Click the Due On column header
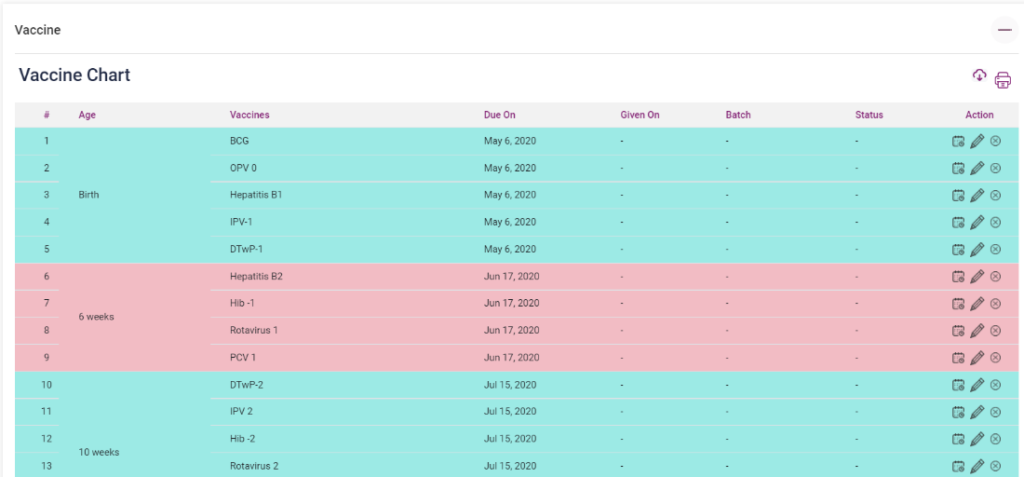1024x477 pixels. click(499, 115)
